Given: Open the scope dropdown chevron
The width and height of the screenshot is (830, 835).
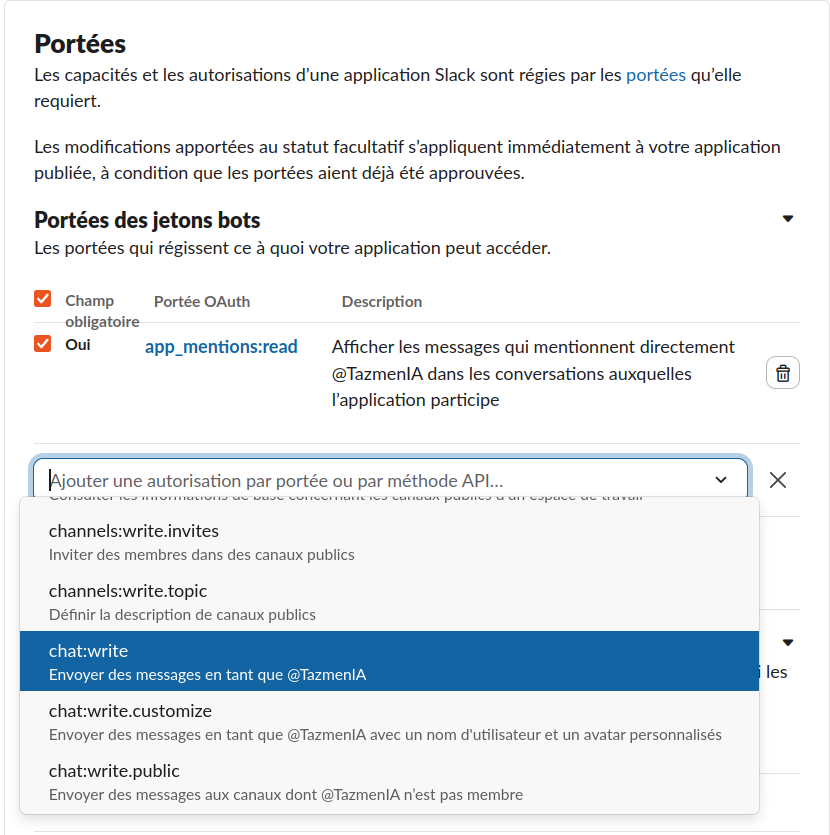Looking at the screenshot, I should tap(721, 480).
